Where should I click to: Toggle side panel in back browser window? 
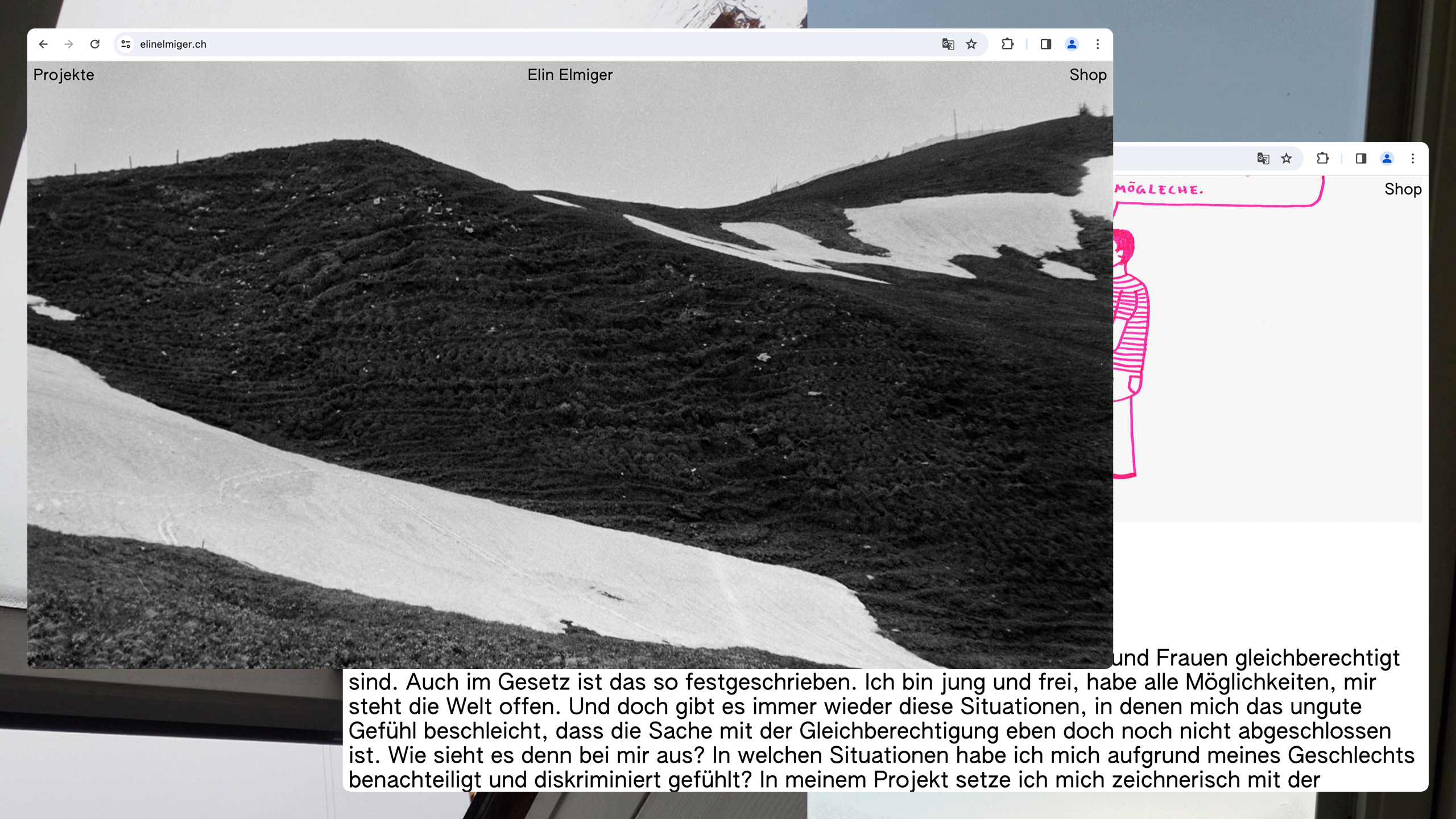[1360, 158]
